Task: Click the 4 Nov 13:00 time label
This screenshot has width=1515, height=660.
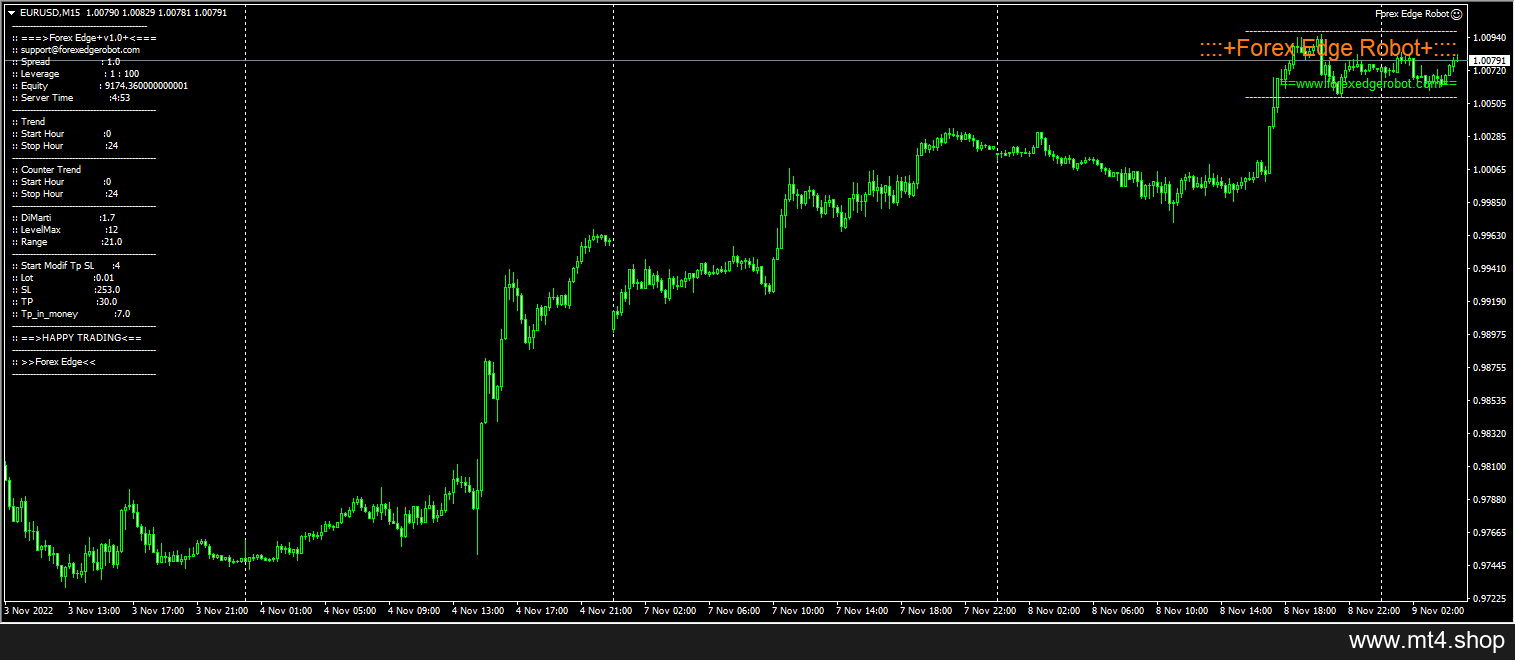Action: pyautogui.click(x=478, y=609)
